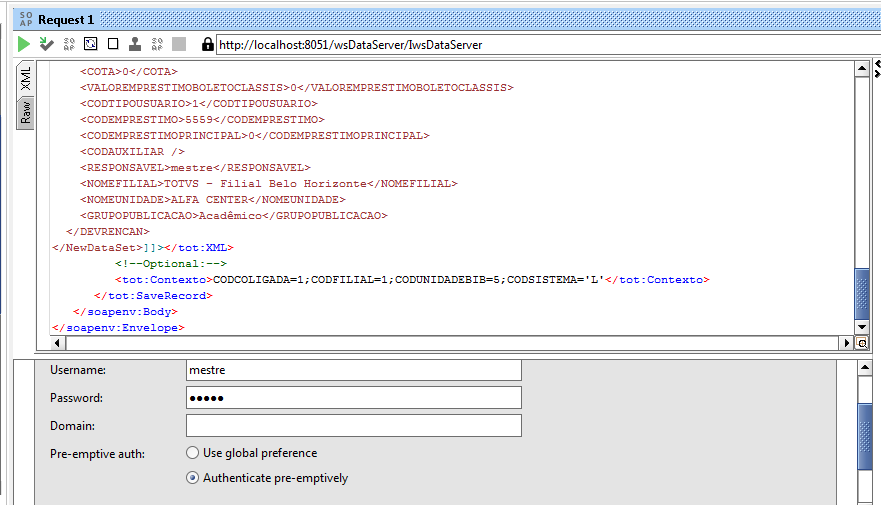Click the SOAP icon in Request 1 title
Screen dimensions: 881x505
[x=26, y=20]
